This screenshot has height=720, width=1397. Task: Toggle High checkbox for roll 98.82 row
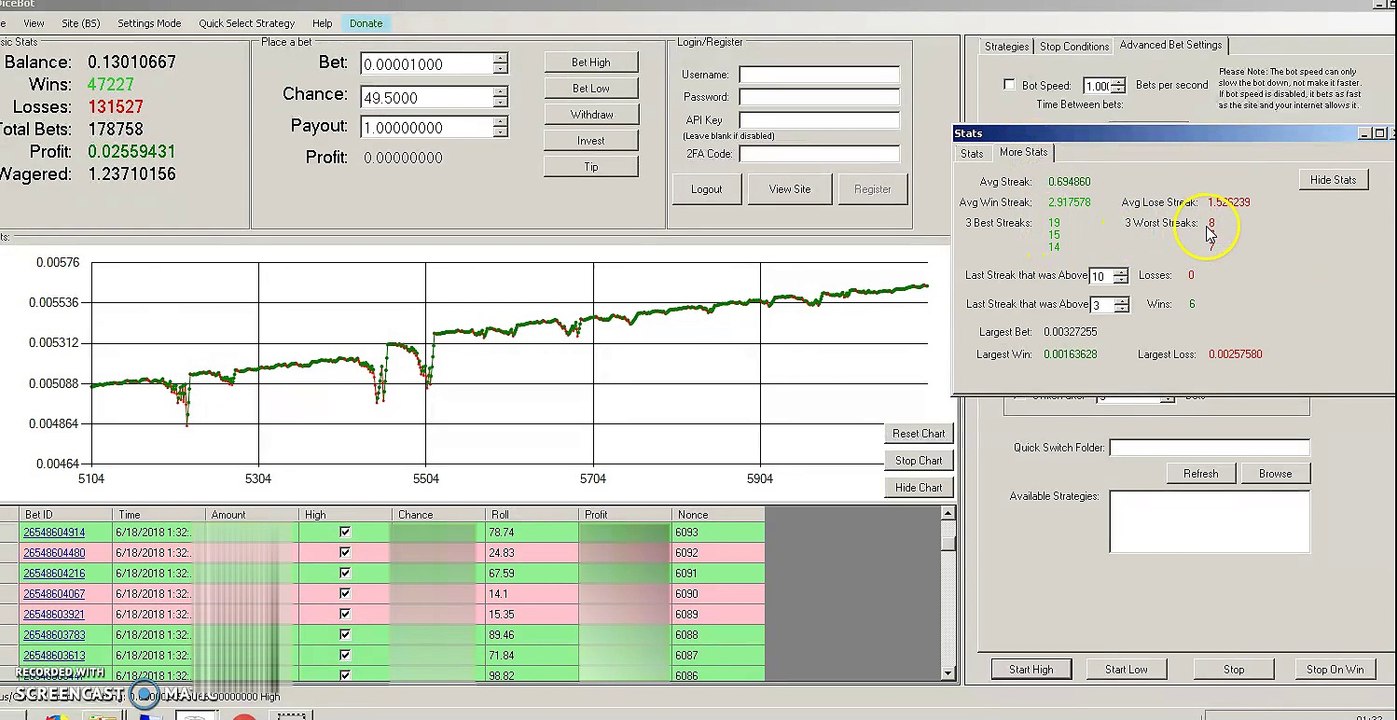(x=345, y=675)
